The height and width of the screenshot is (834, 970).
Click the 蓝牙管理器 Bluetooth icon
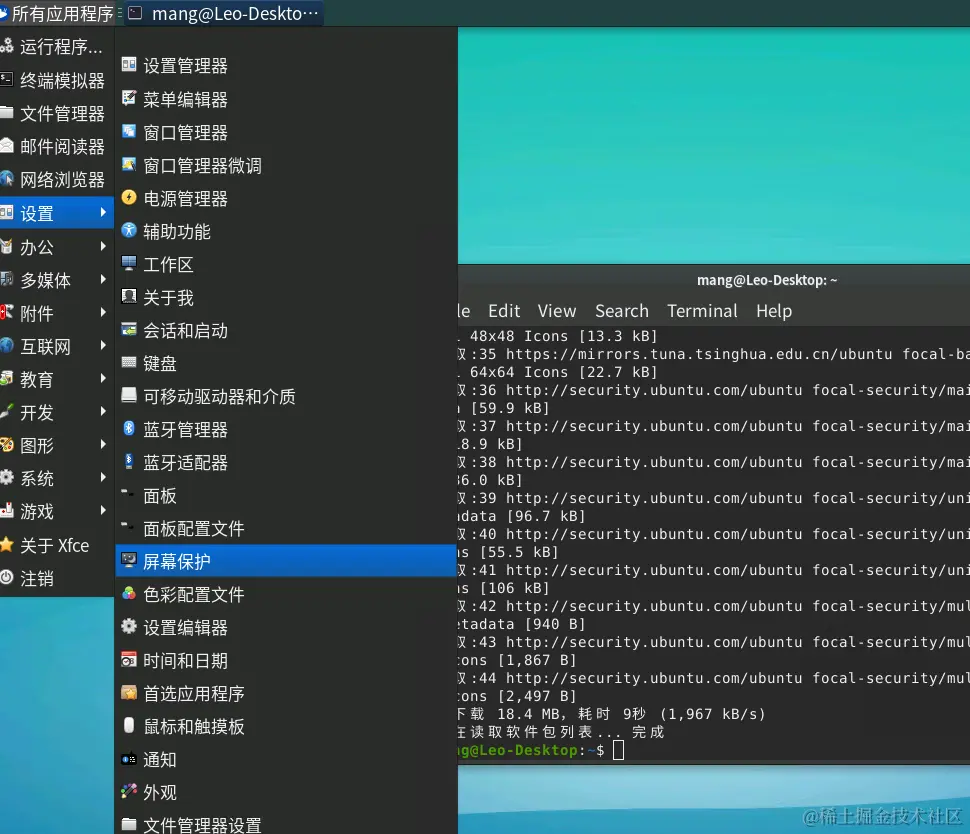[x=129, y=428]
